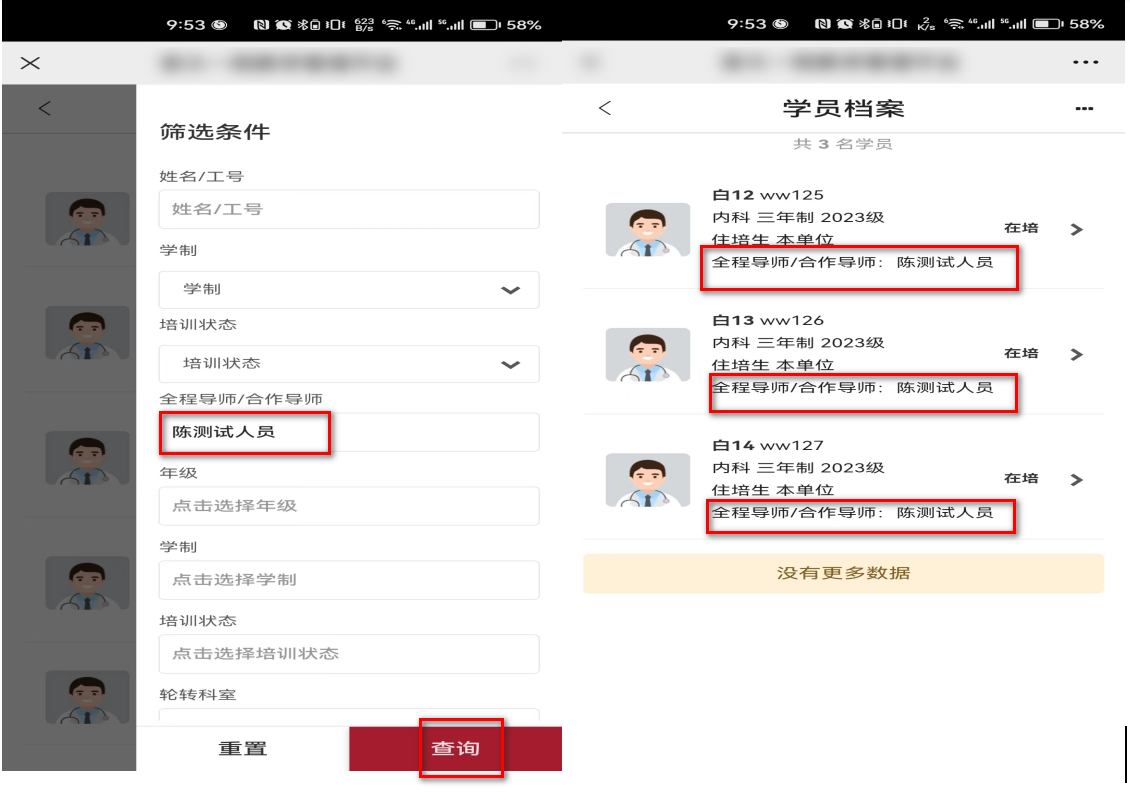
Task: Click the 轮转科室 label
Action: (x=197, y=695)
